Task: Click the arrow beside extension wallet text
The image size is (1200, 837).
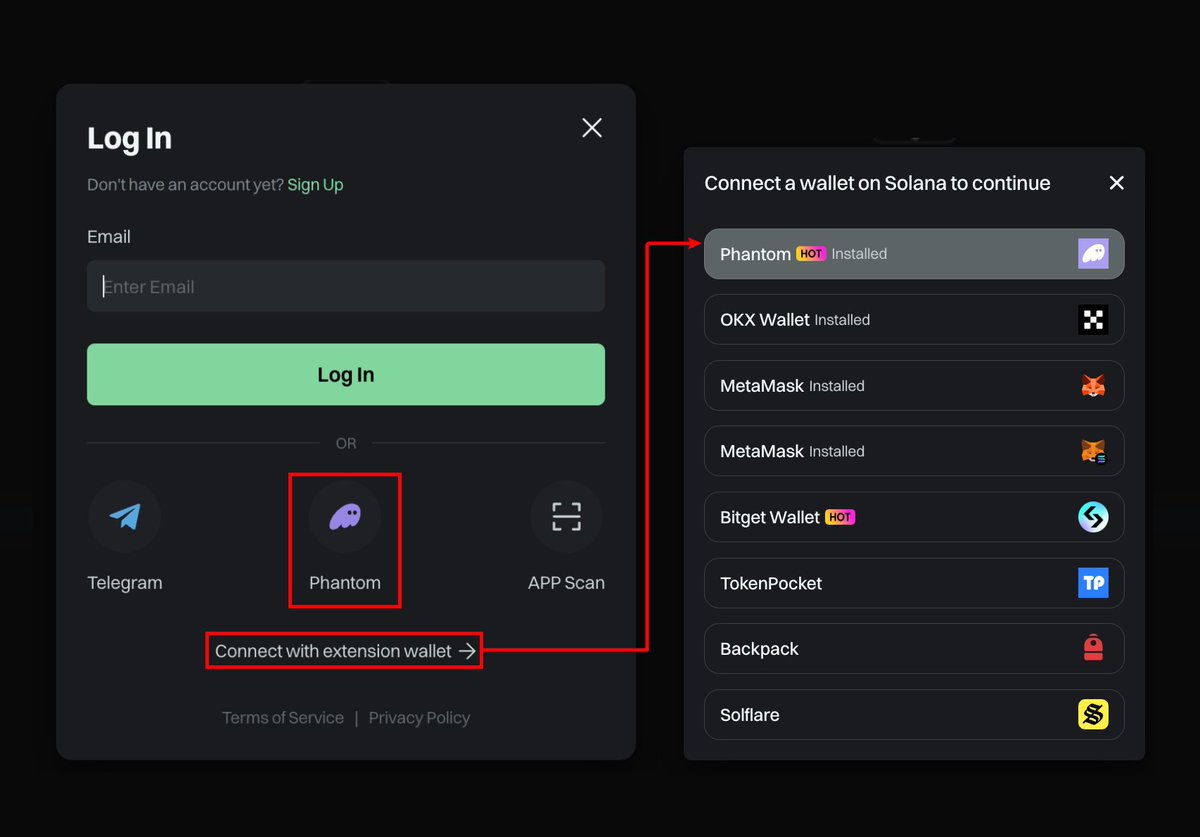Action: coord(467,651)
